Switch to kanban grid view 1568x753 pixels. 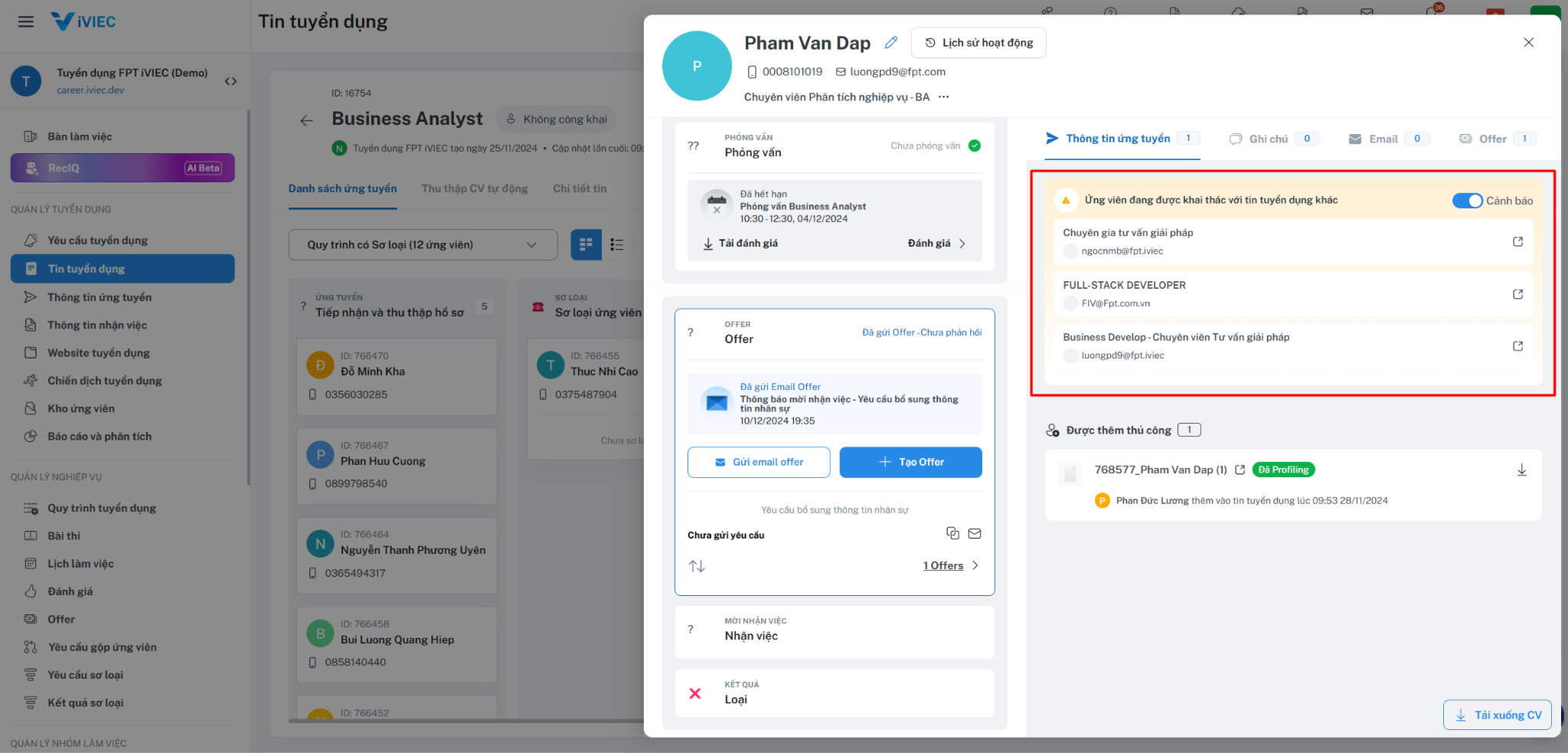586,245
